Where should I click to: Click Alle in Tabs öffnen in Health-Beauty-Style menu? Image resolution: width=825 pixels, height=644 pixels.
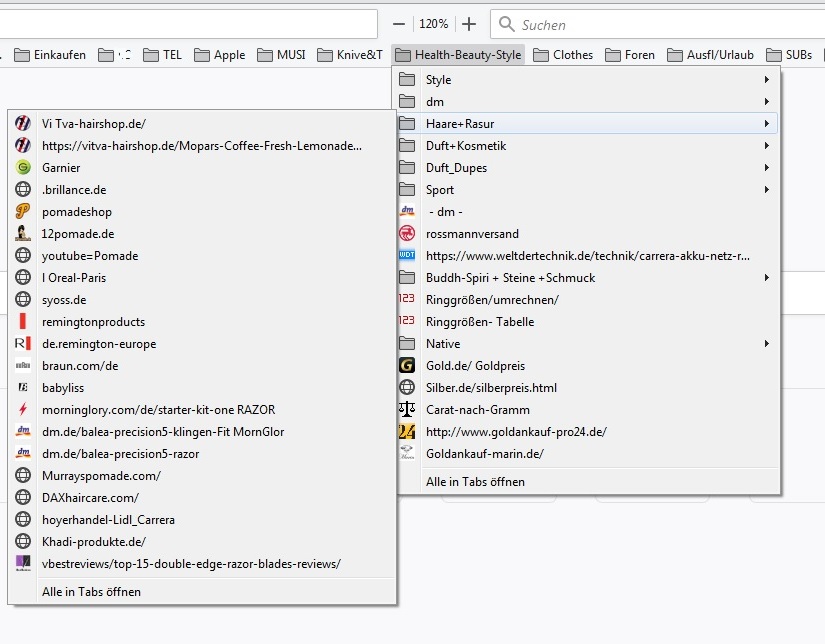tap(586, 482)
